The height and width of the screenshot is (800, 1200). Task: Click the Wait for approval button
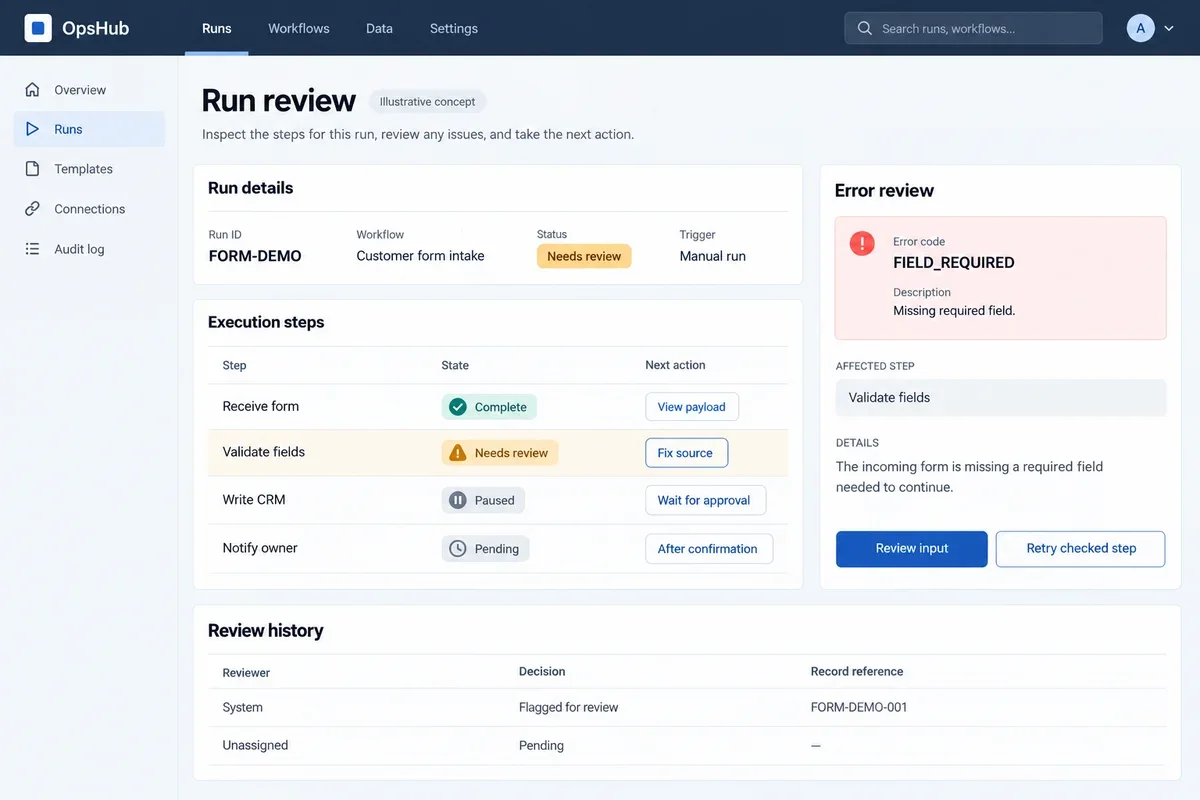(705, 500)
